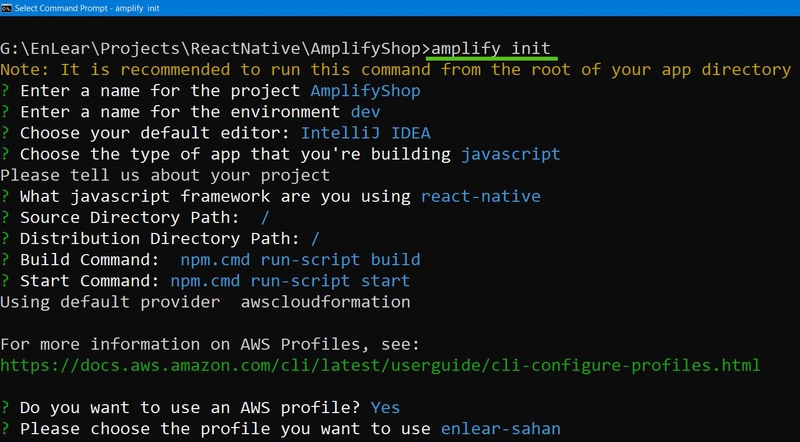Click the start command 'npm.cmd run-script start'

coord(290,281)
